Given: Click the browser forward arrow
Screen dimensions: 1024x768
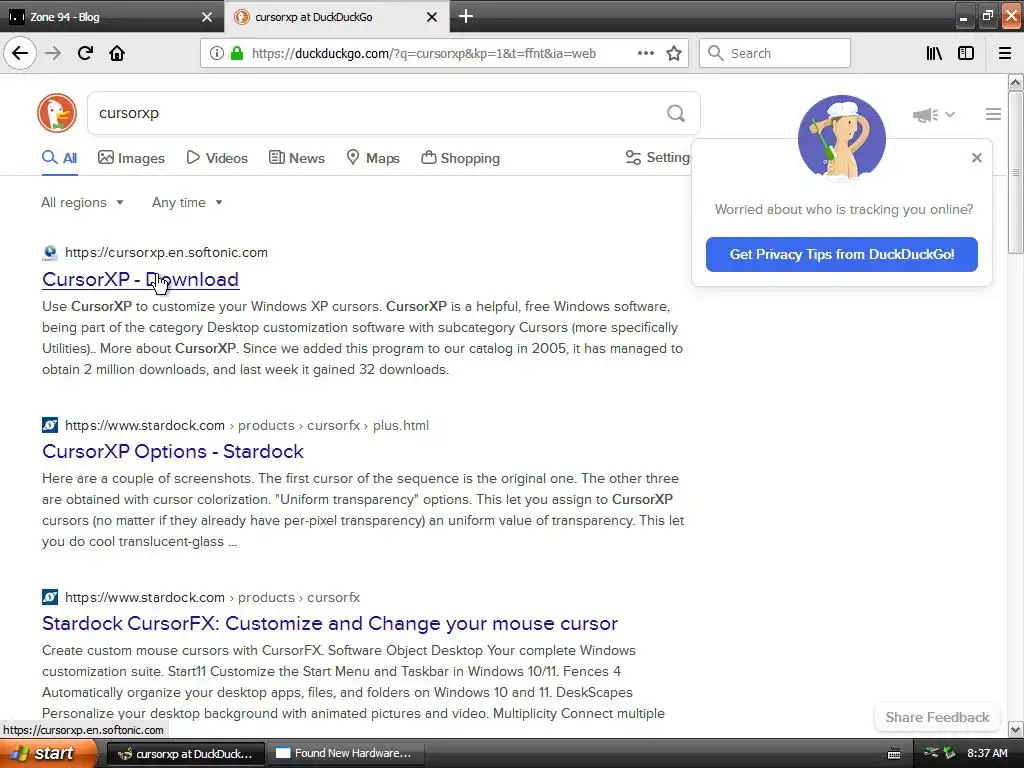Looking at the screenshot, I should 53,53.
